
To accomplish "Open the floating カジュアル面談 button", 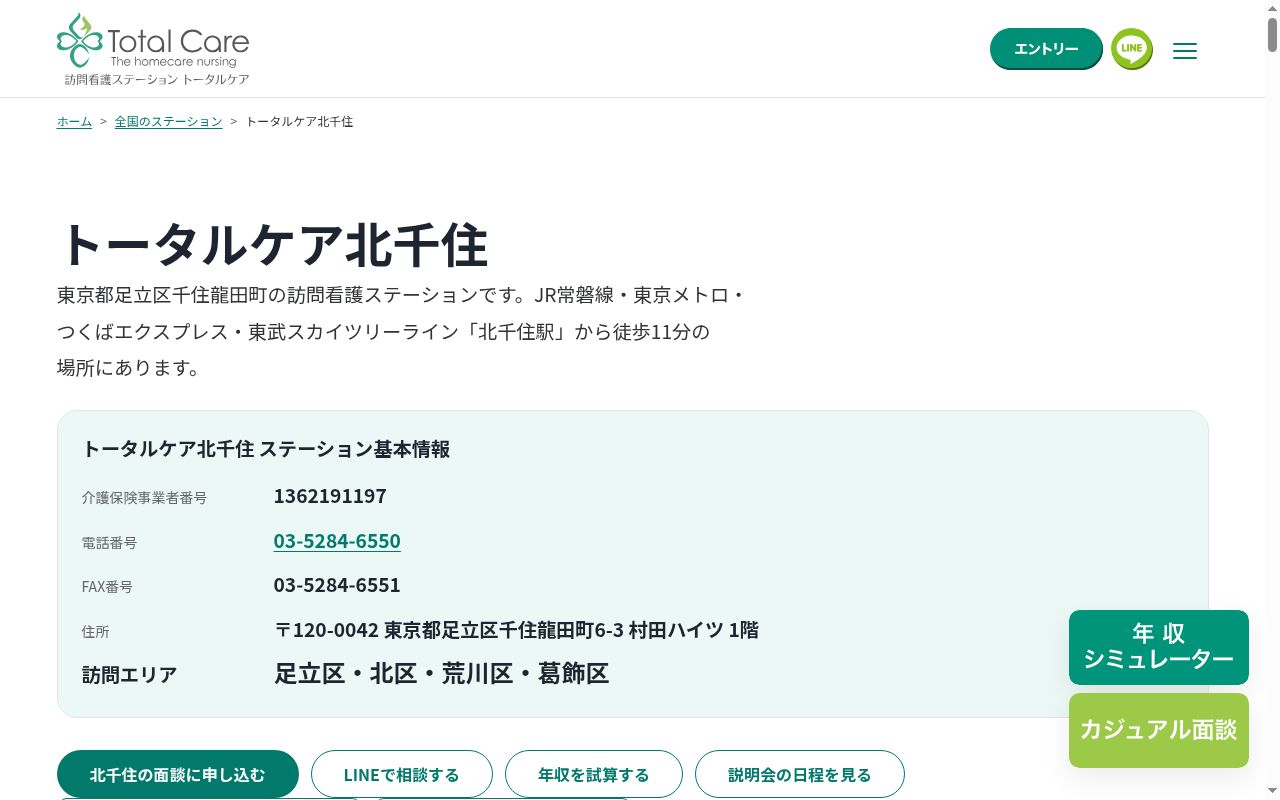I will point(1159,730).
